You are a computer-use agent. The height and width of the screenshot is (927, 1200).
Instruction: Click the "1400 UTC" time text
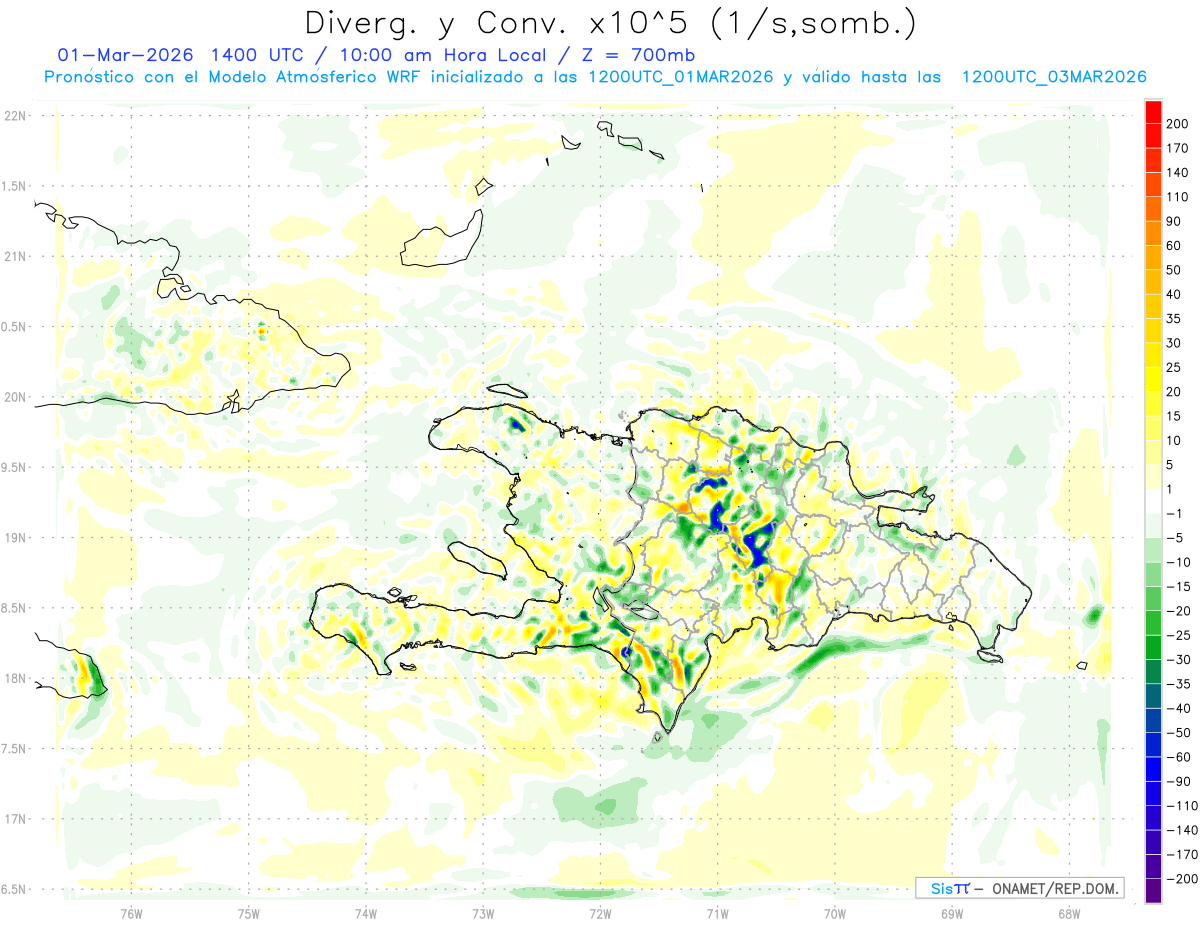(x=257, y=54)
